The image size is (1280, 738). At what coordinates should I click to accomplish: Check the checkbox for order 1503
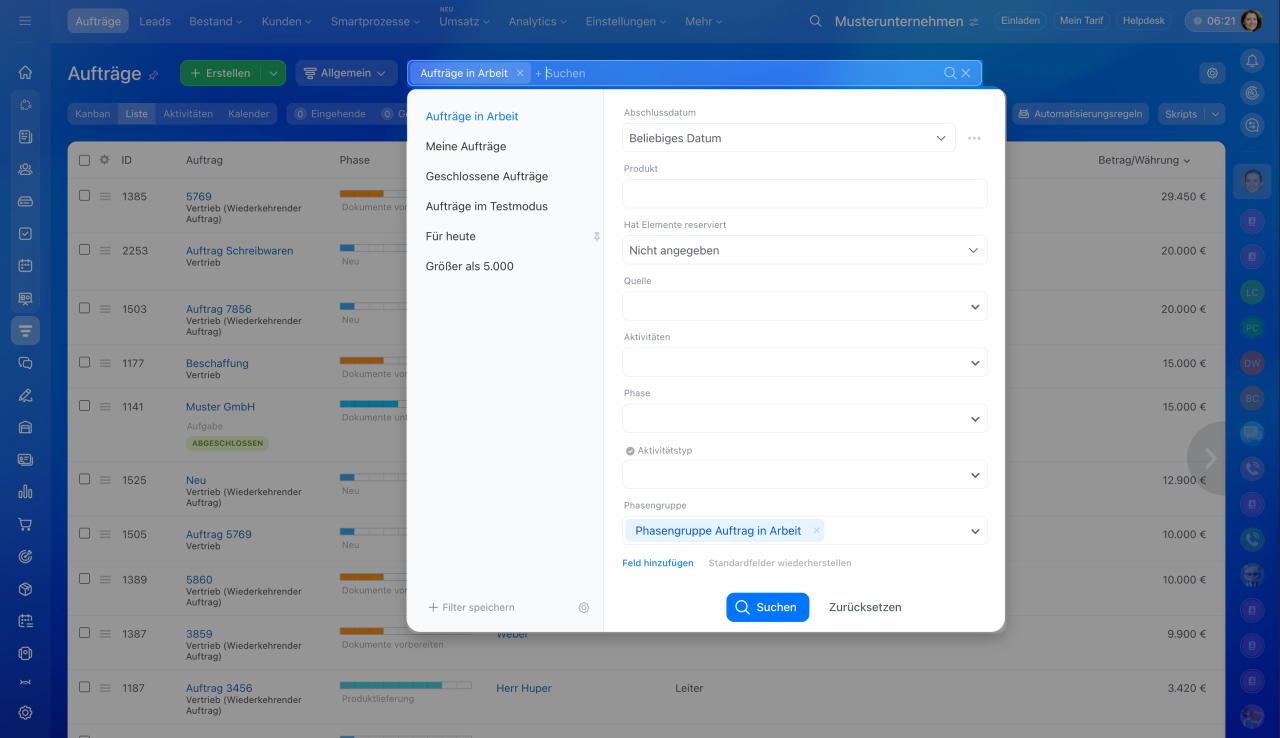[x=84, y=309]
